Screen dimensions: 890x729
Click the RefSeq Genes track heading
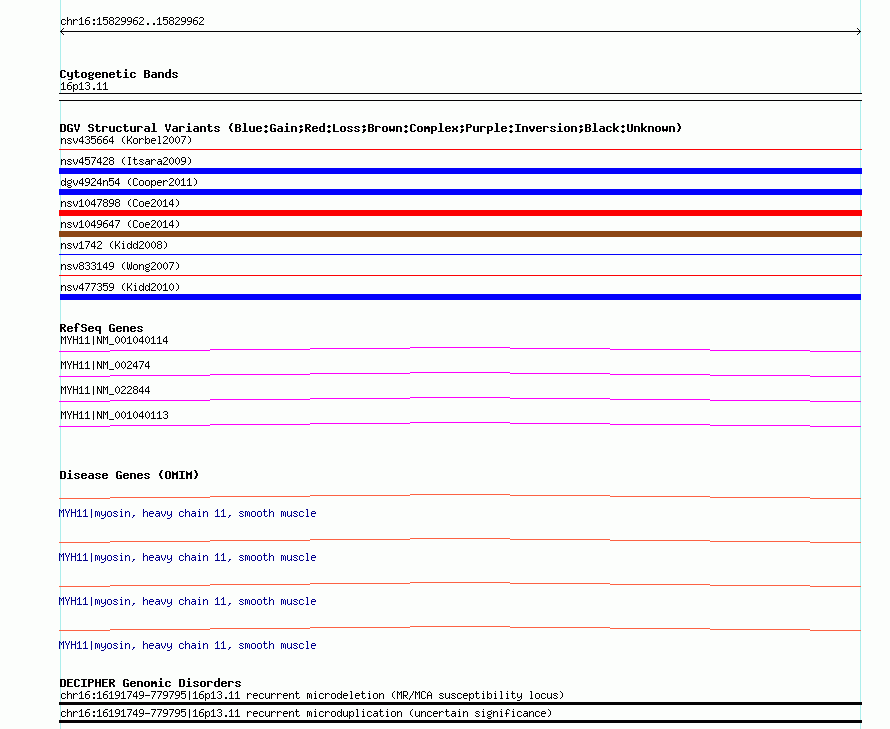(101, 328)
